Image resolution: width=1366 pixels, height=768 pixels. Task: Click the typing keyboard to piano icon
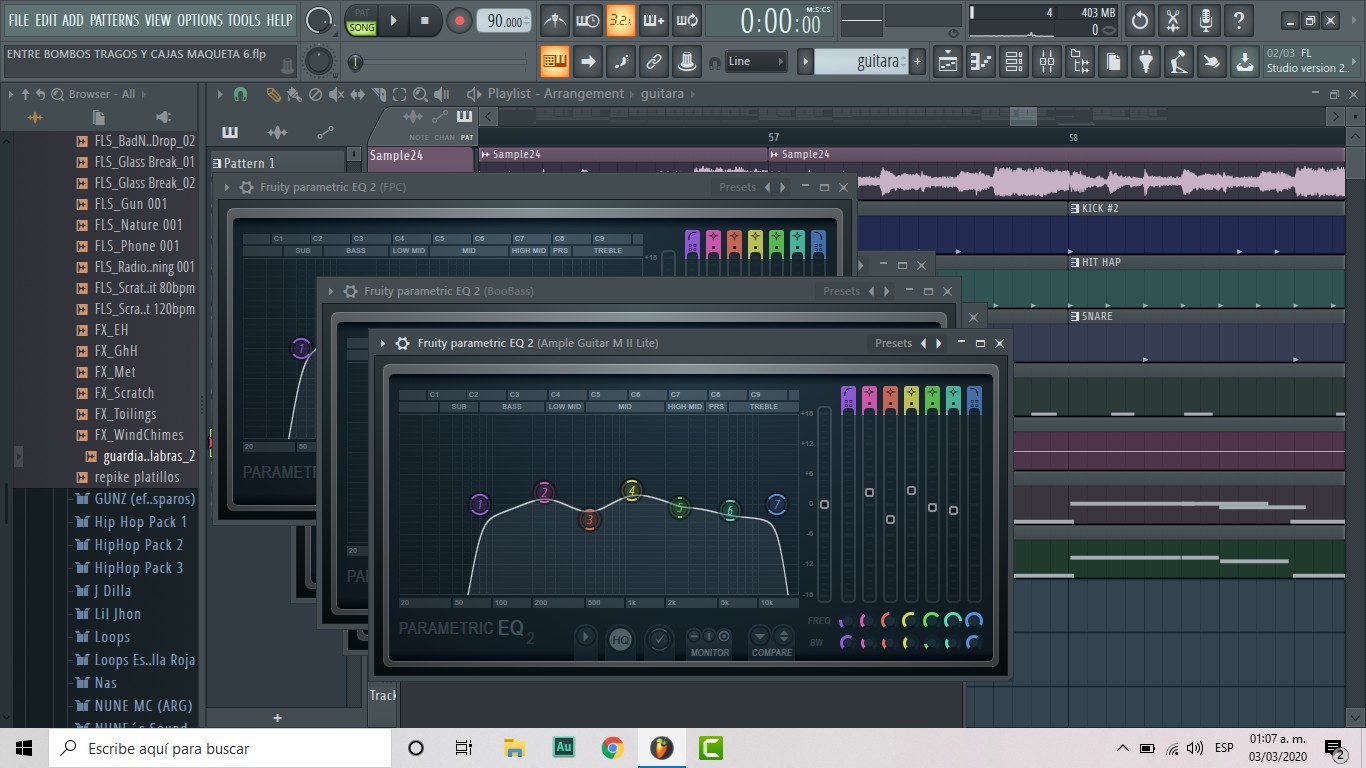pos(554,62)
